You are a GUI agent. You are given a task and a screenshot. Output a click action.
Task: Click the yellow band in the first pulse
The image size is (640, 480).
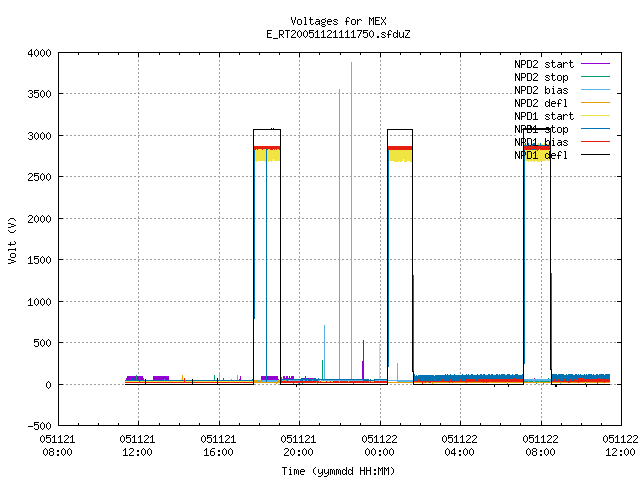[267, 156]
